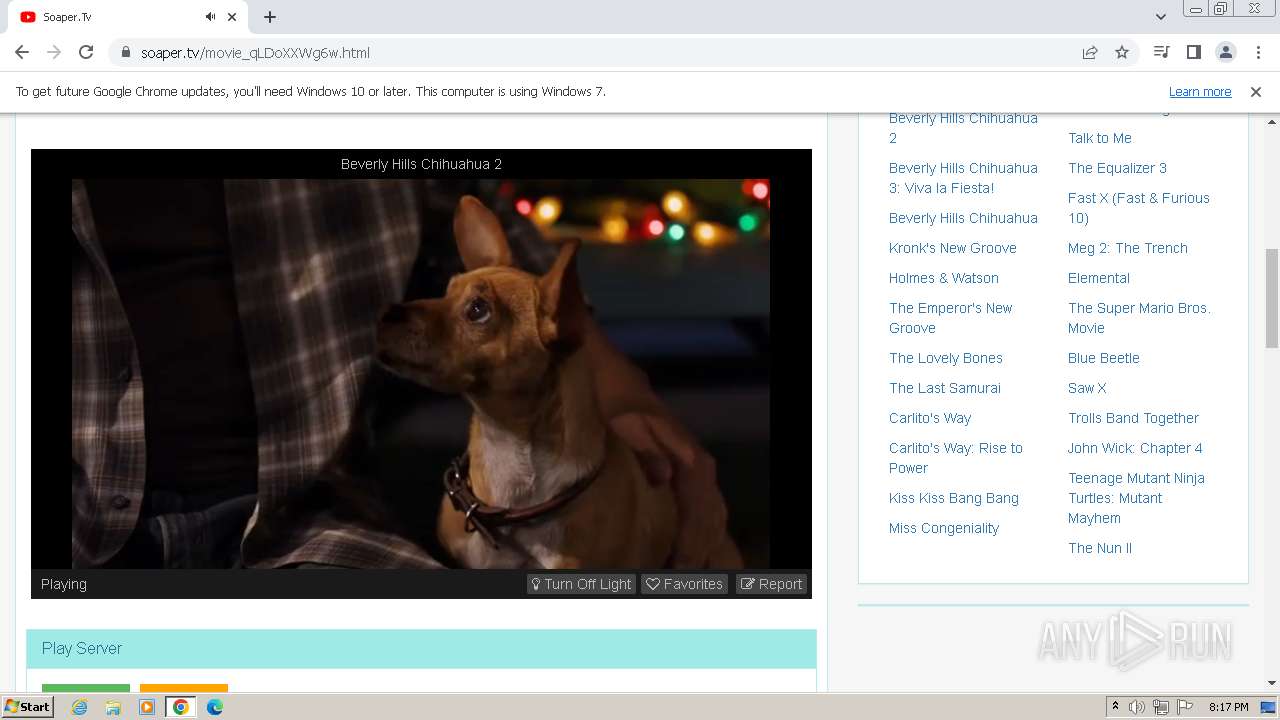
Task: Open The Nun II link
Action: [x=1099, y=548]
